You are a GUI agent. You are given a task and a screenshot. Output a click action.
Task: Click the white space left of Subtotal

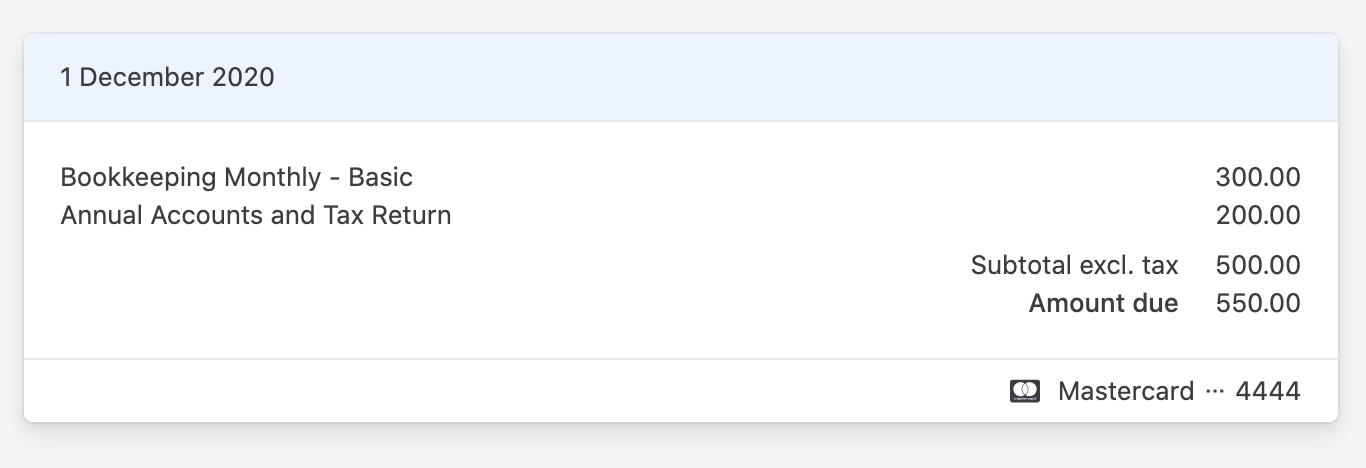click(500, 266)
